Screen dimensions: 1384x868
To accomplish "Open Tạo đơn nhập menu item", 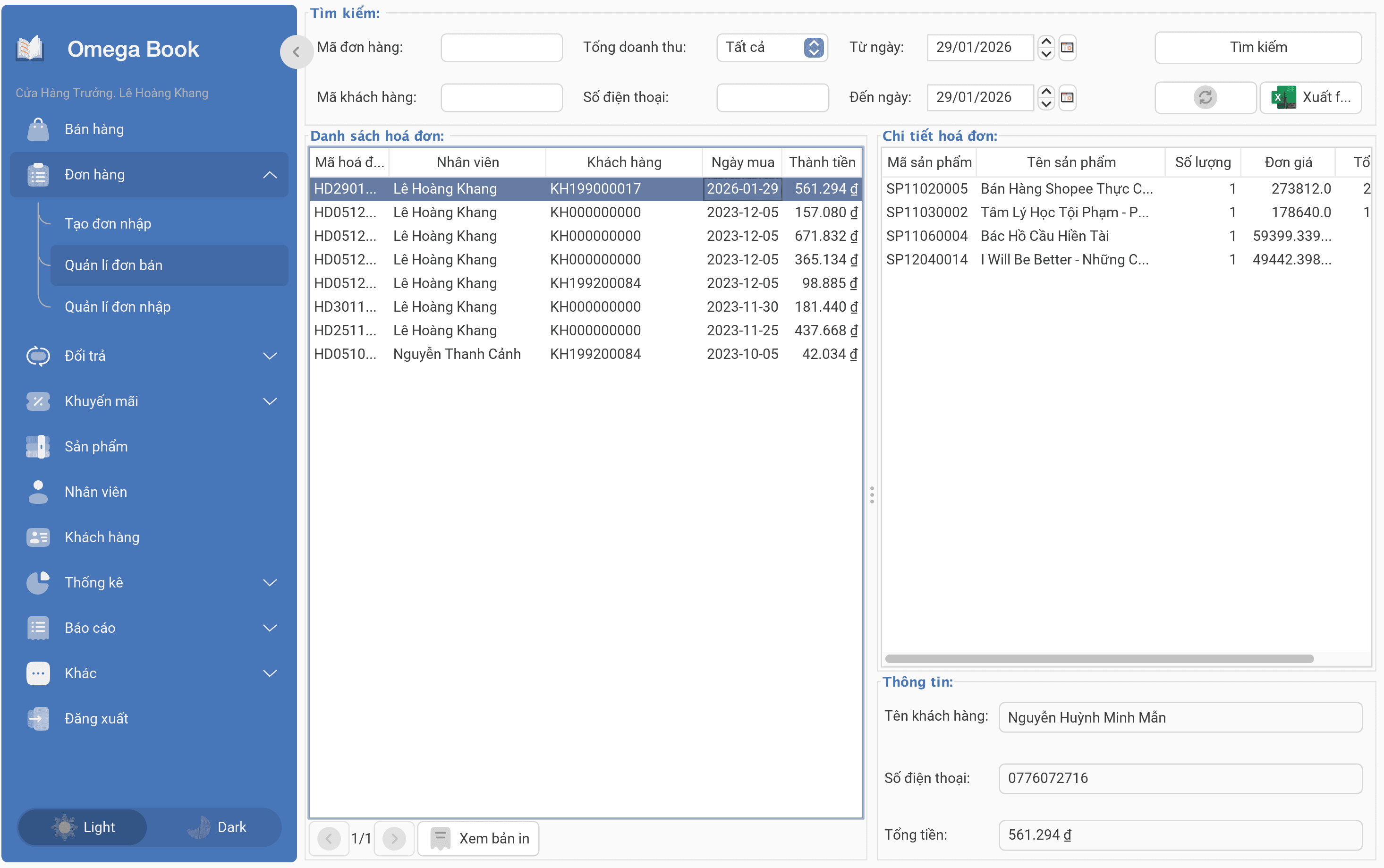I will click(170, 223).
